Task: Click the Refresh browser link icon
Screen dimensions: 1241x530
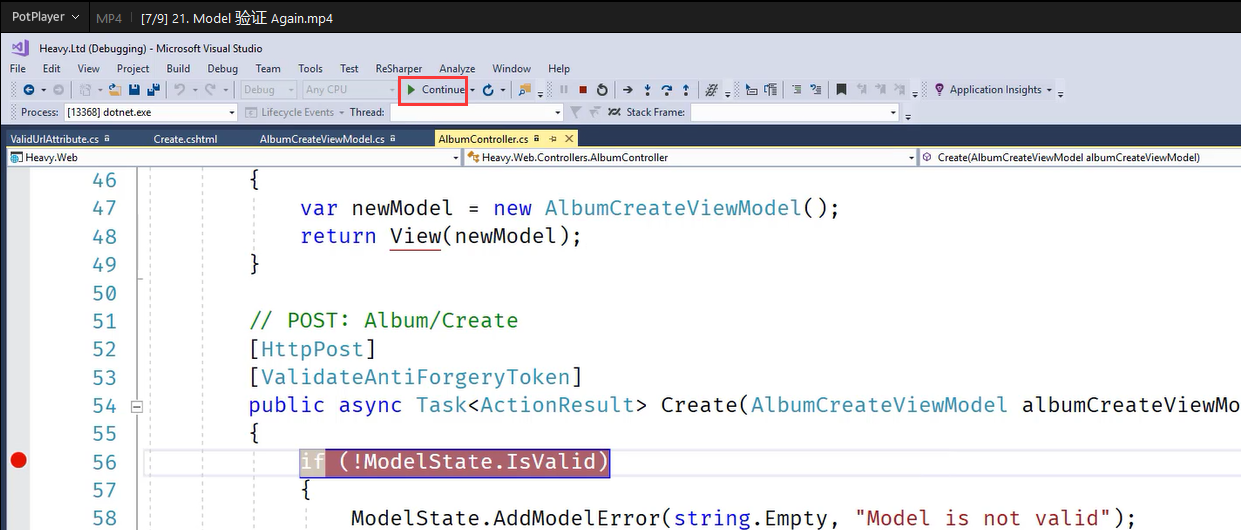Action: pyautogui.click(x=488, y=90)
